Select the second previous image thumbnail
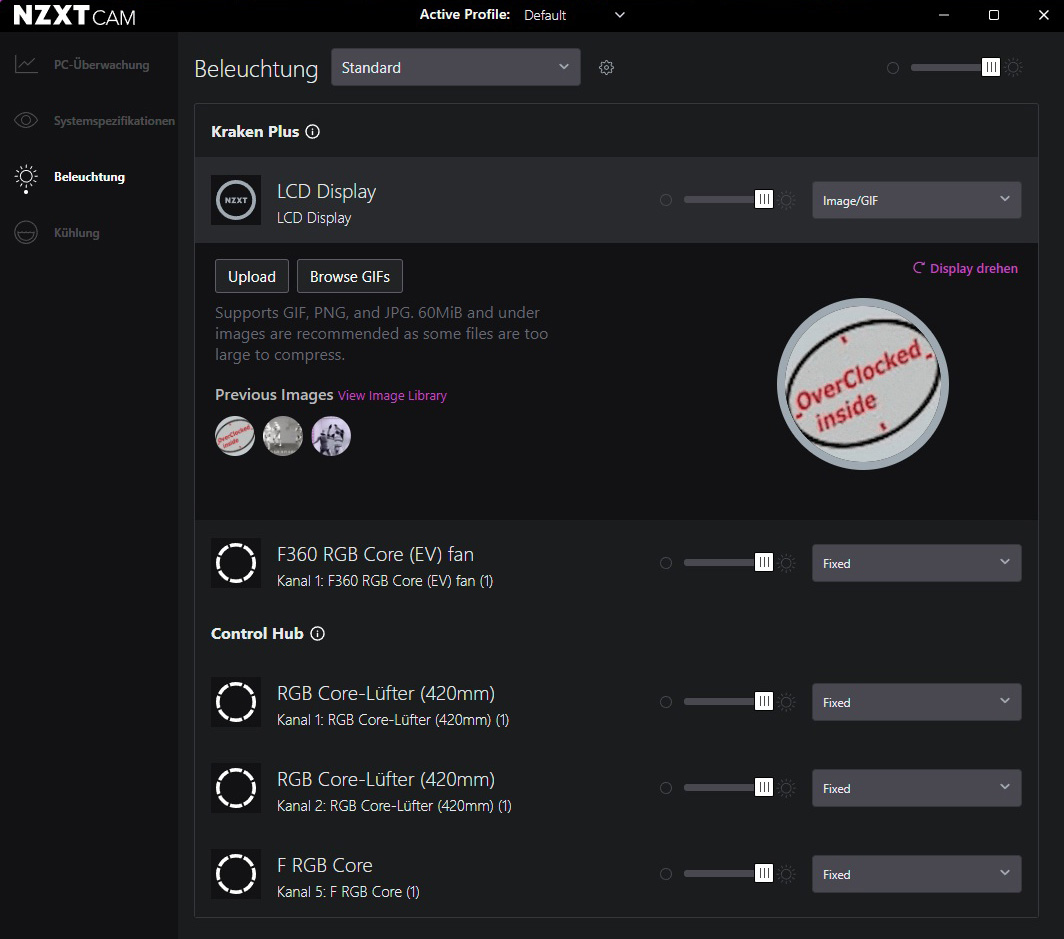 pos(283,436)
